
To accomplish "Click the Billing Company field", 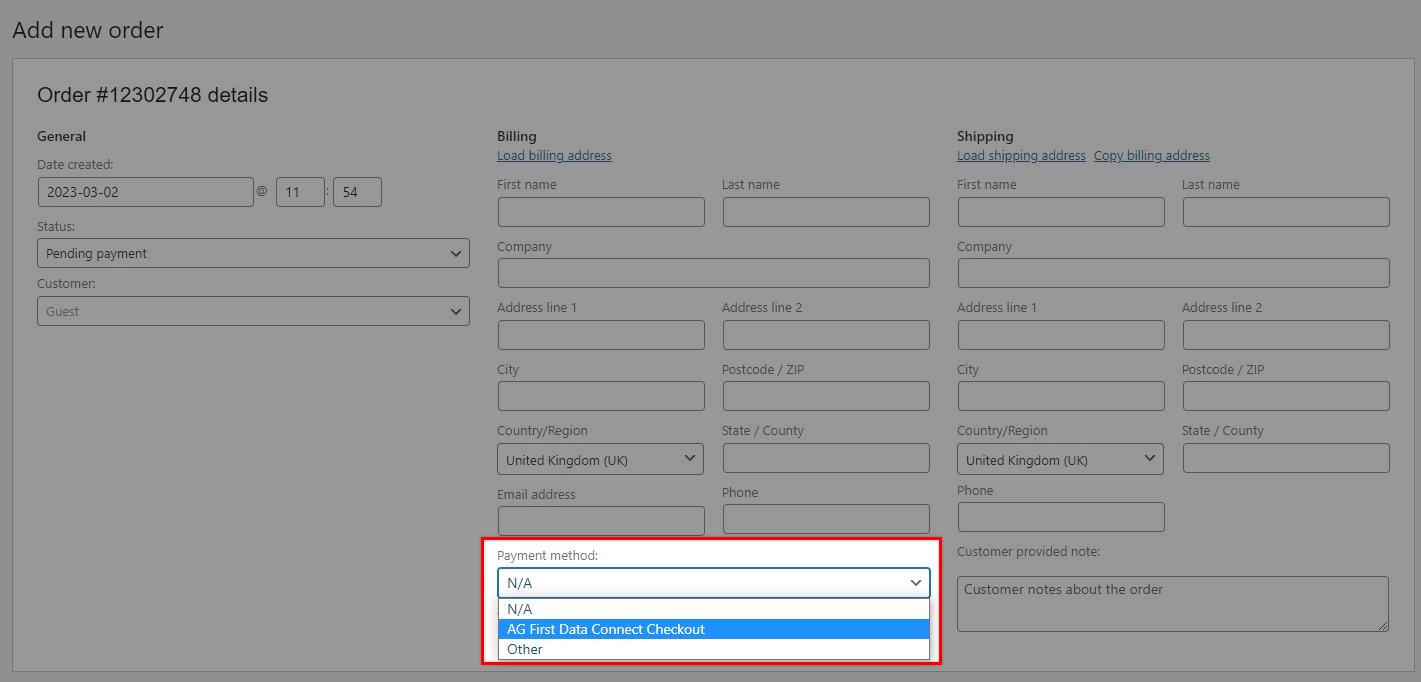I will (714, 273).
